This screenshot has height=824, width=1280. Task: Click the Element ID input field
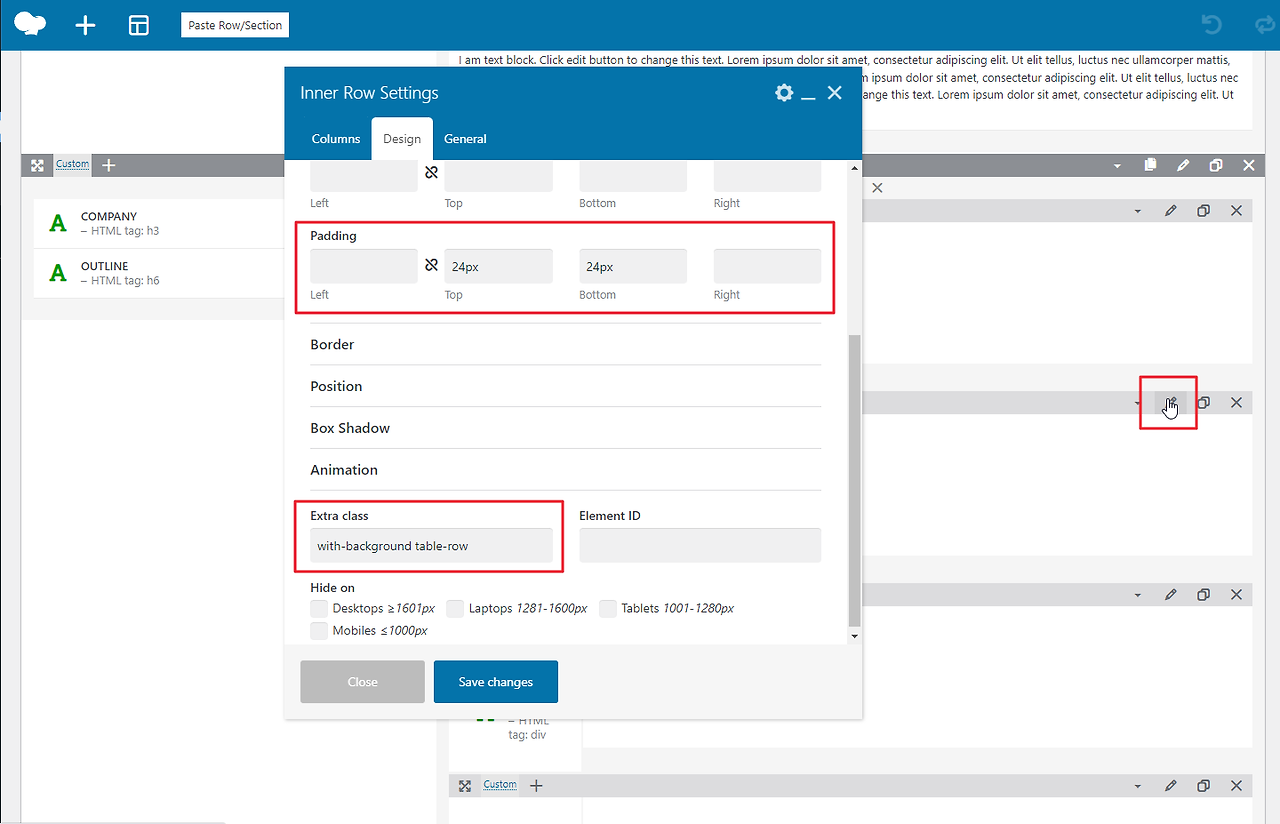pos(700,546)
